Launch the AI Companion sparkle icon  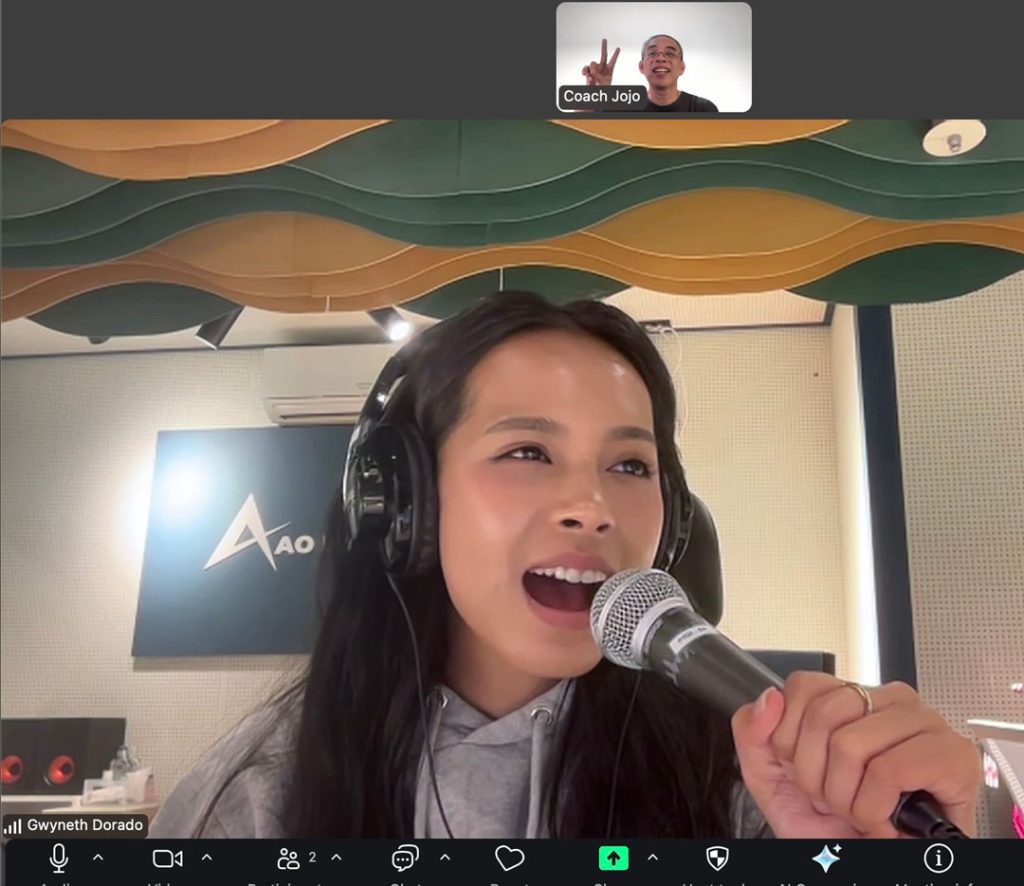click(826, 858)
